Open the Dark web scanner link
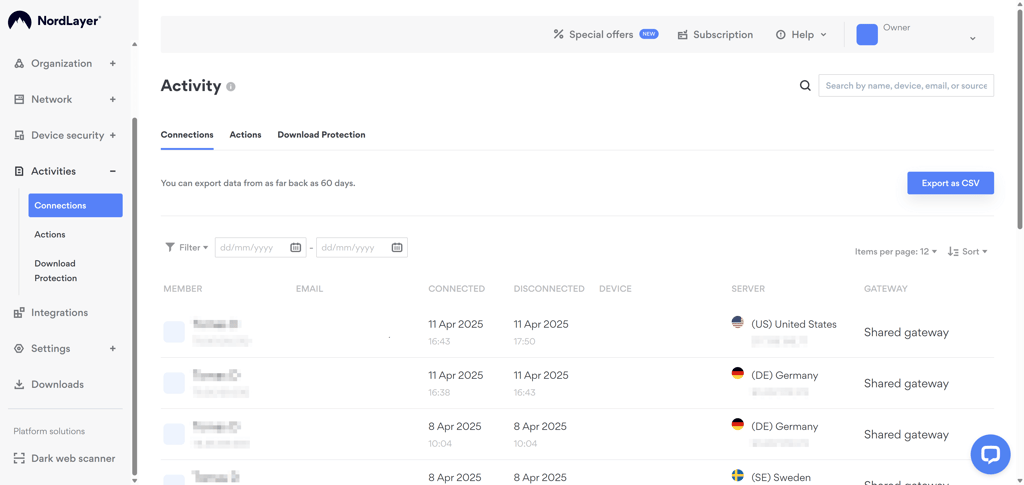 (73, 458)
